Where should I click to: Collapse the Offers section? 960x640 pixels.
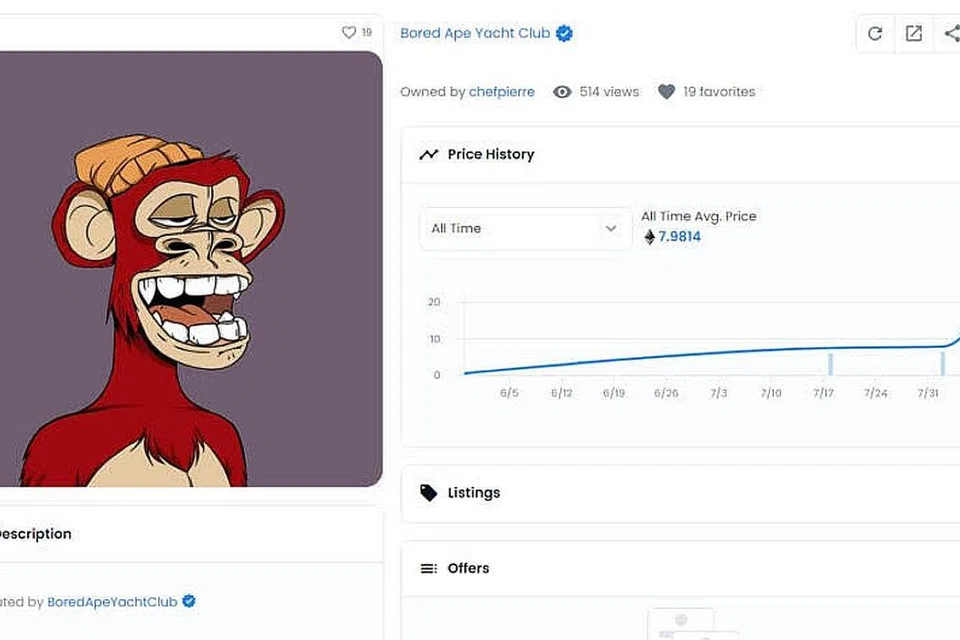(x=680, y=568)
